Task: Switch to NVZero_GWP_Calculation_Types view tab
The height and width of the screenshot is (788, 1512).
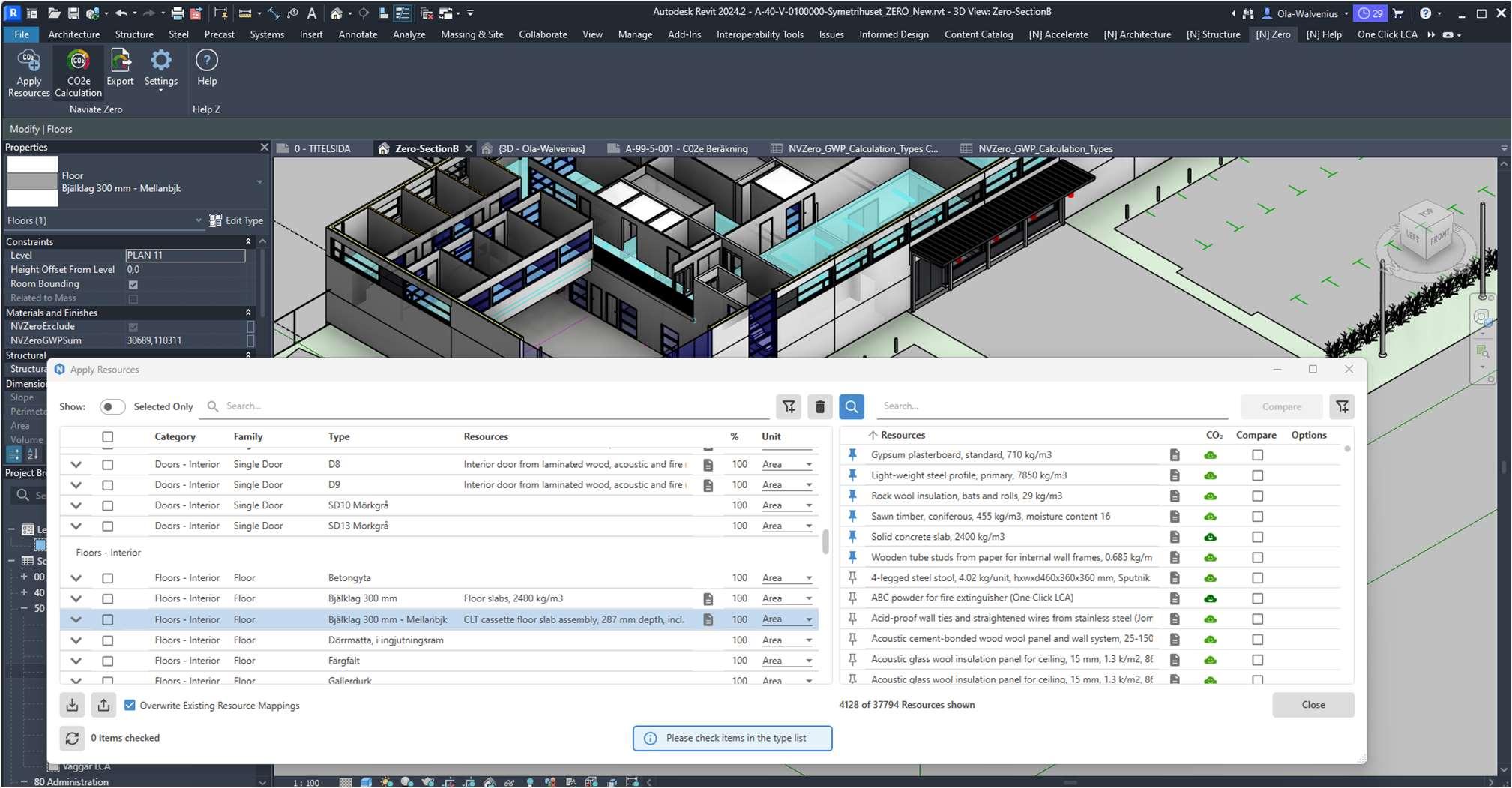Action: point(1044,148)
